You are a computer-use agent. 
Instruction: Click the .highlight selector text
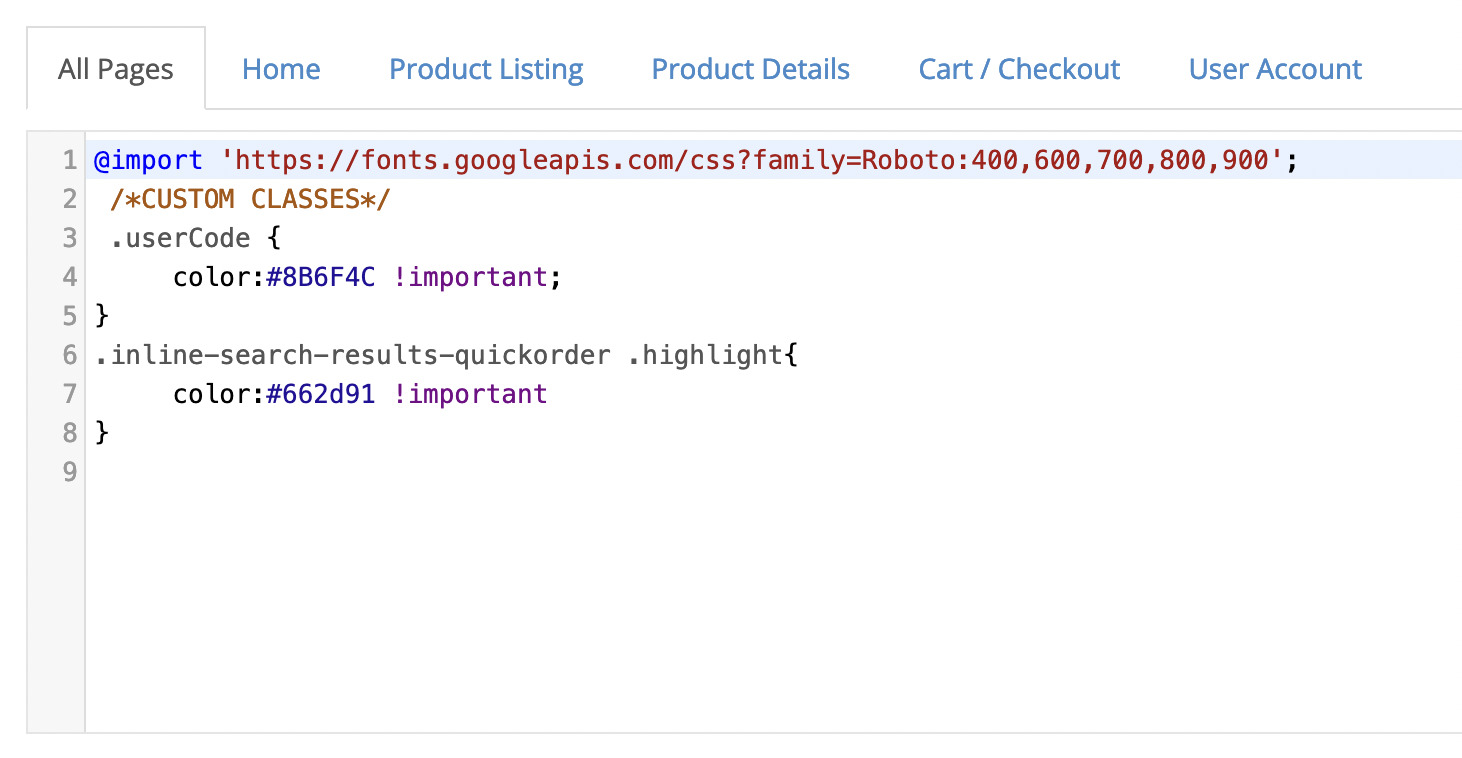click(705, 355)
